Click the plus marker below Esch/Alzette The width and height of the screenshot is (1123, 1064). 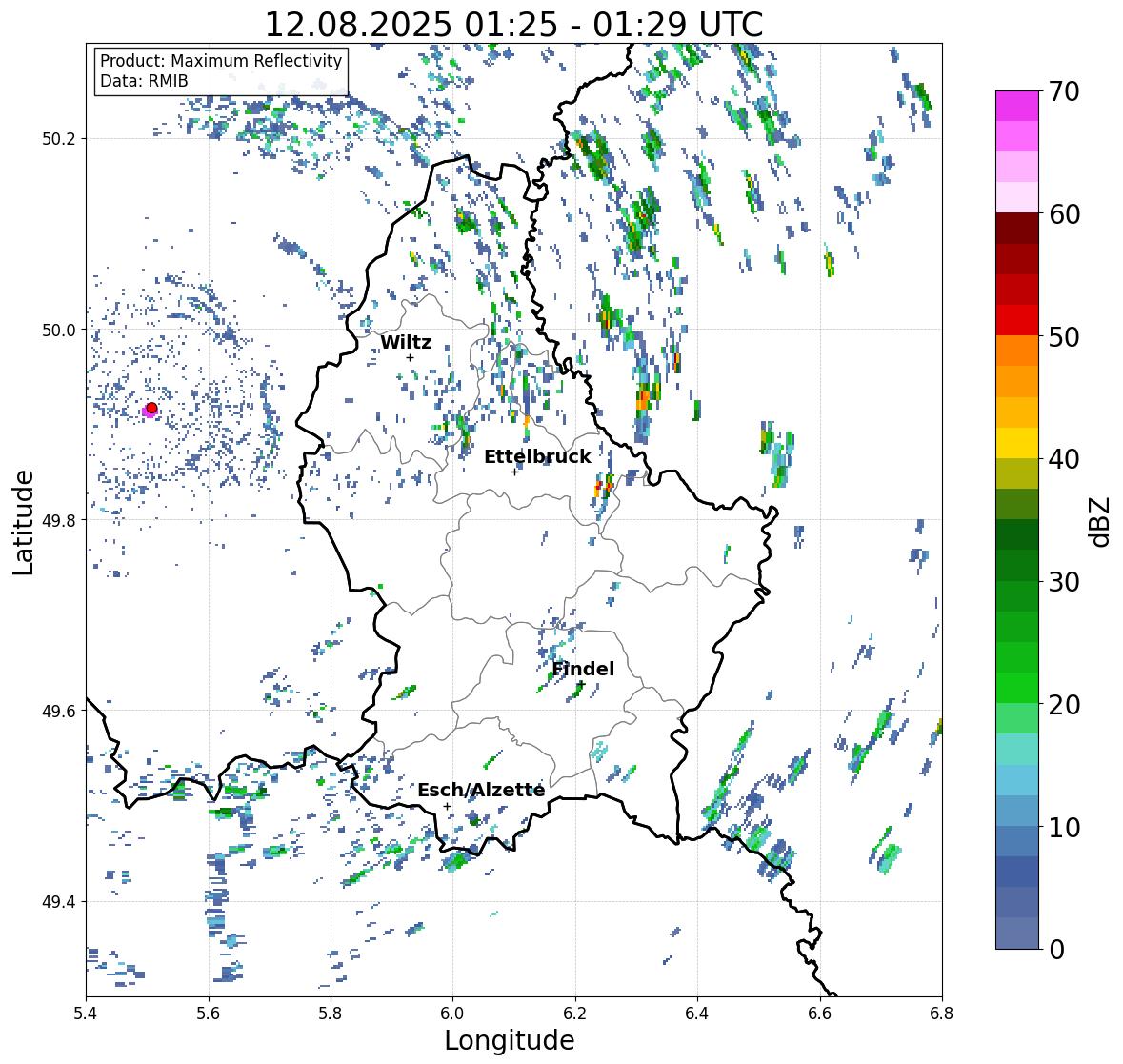(447, 806)
